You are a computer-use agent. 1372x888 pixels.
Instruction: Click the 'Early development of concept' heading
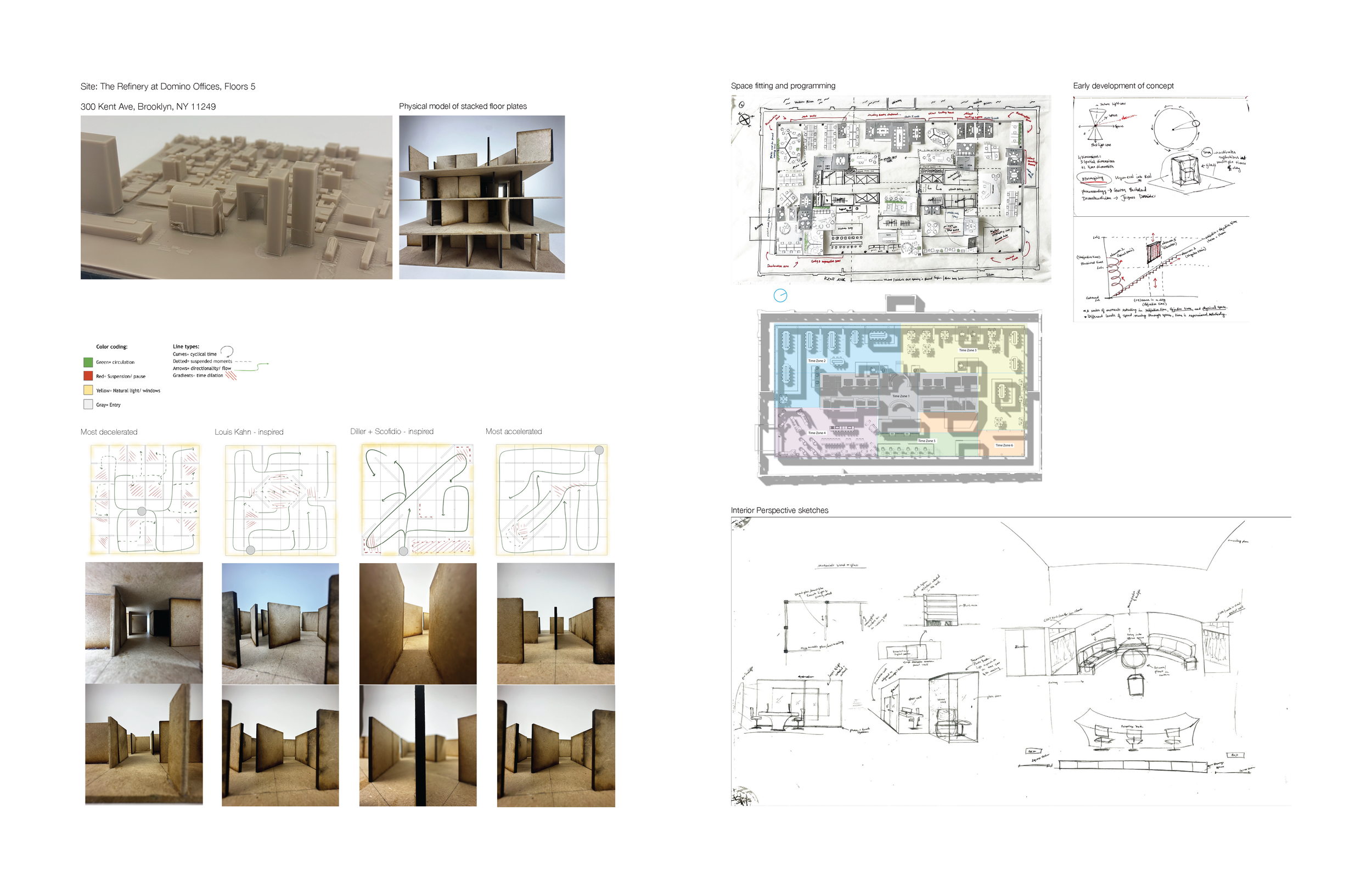point(1123,86)
